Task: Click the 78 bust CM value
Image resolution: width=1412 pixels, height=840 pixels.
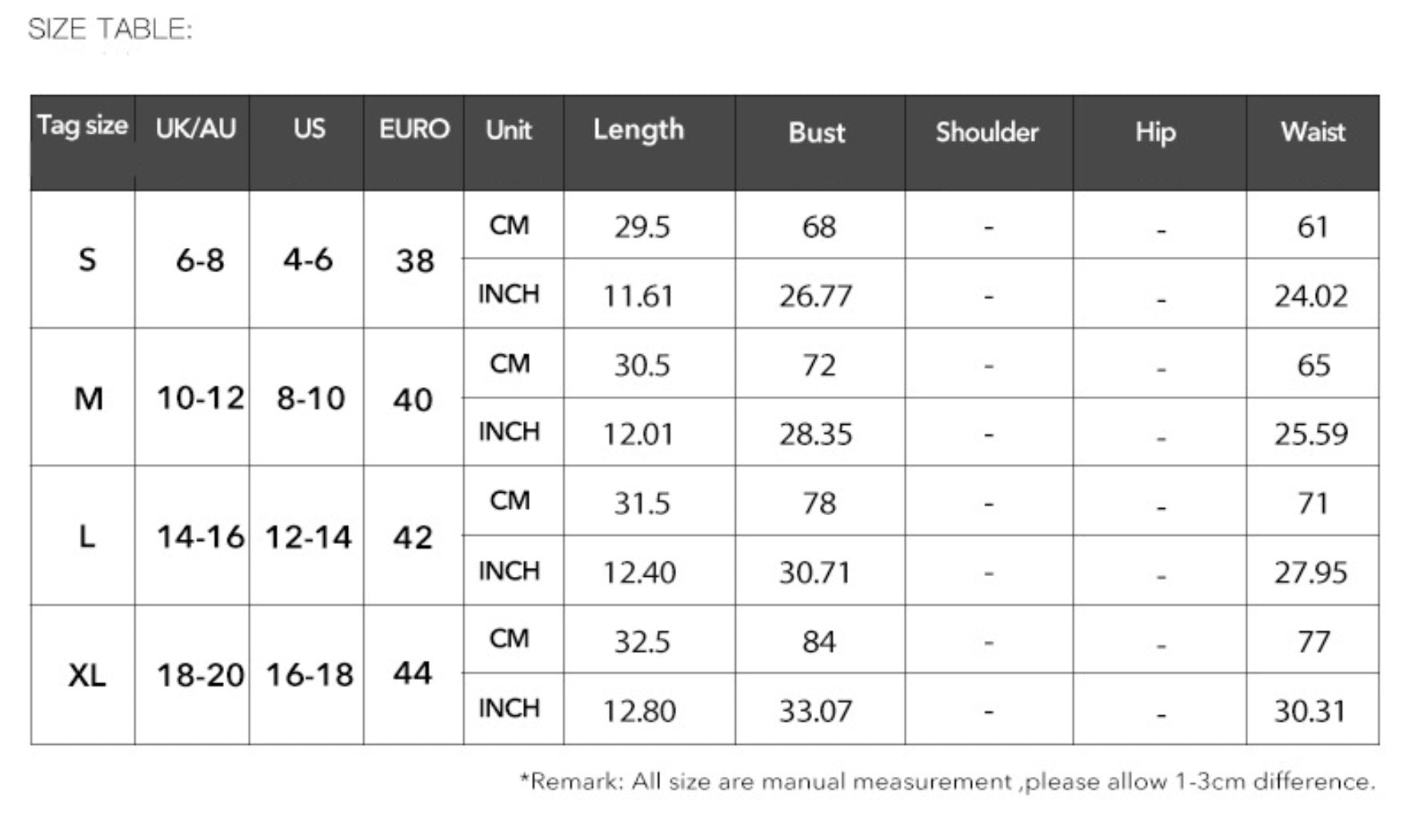Action: [x=819, y=503]
